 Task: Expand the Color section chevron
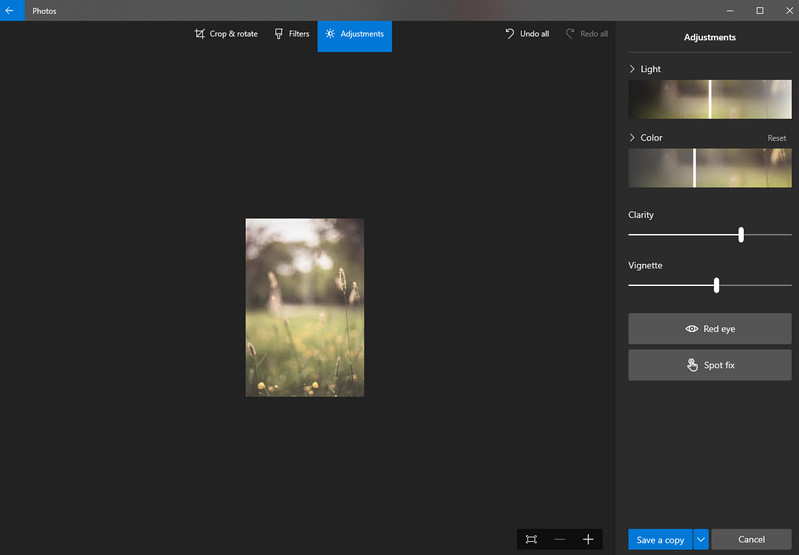click(632, 138)
